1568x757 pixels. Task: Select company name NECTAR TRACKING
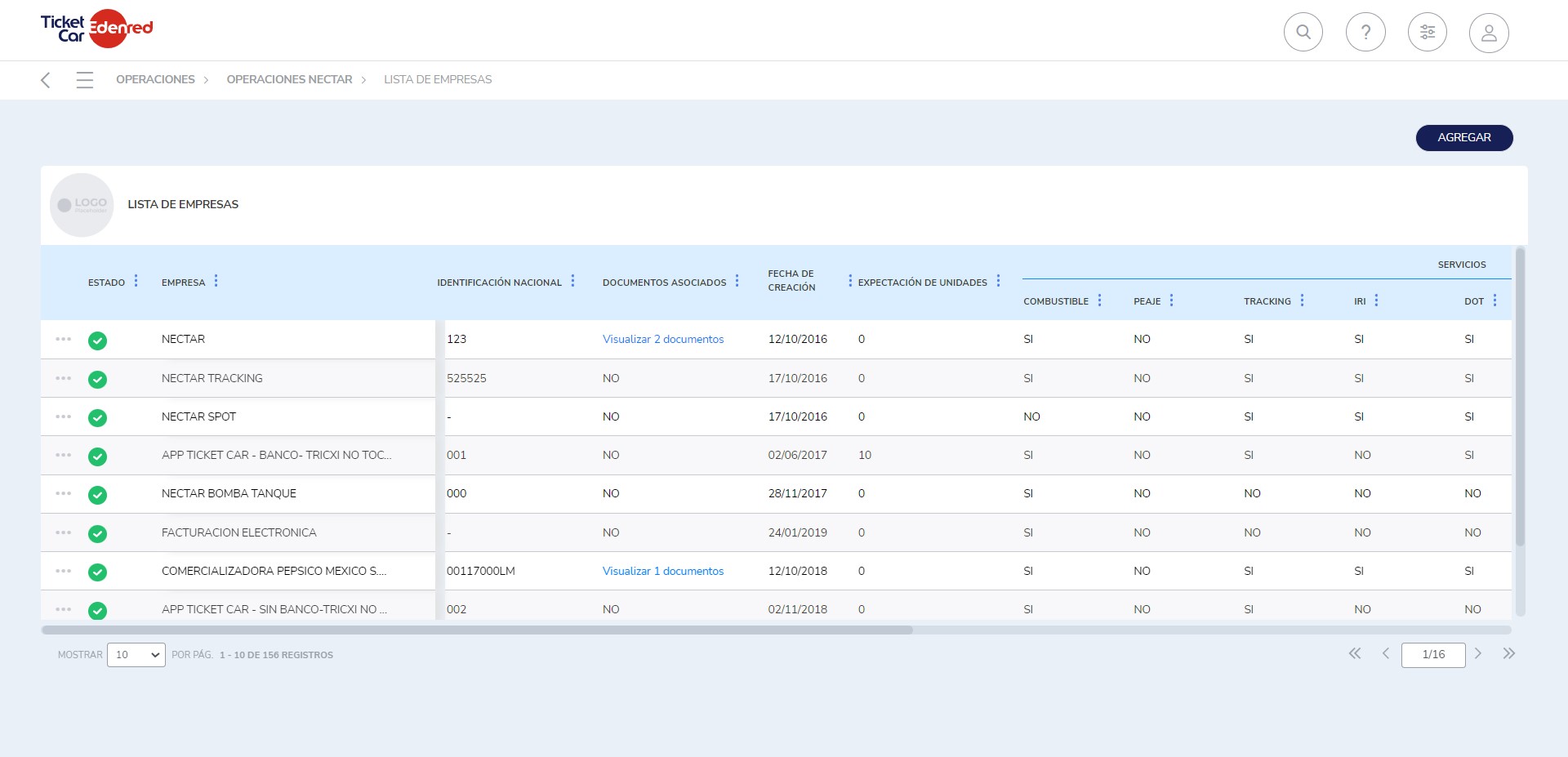212,378
